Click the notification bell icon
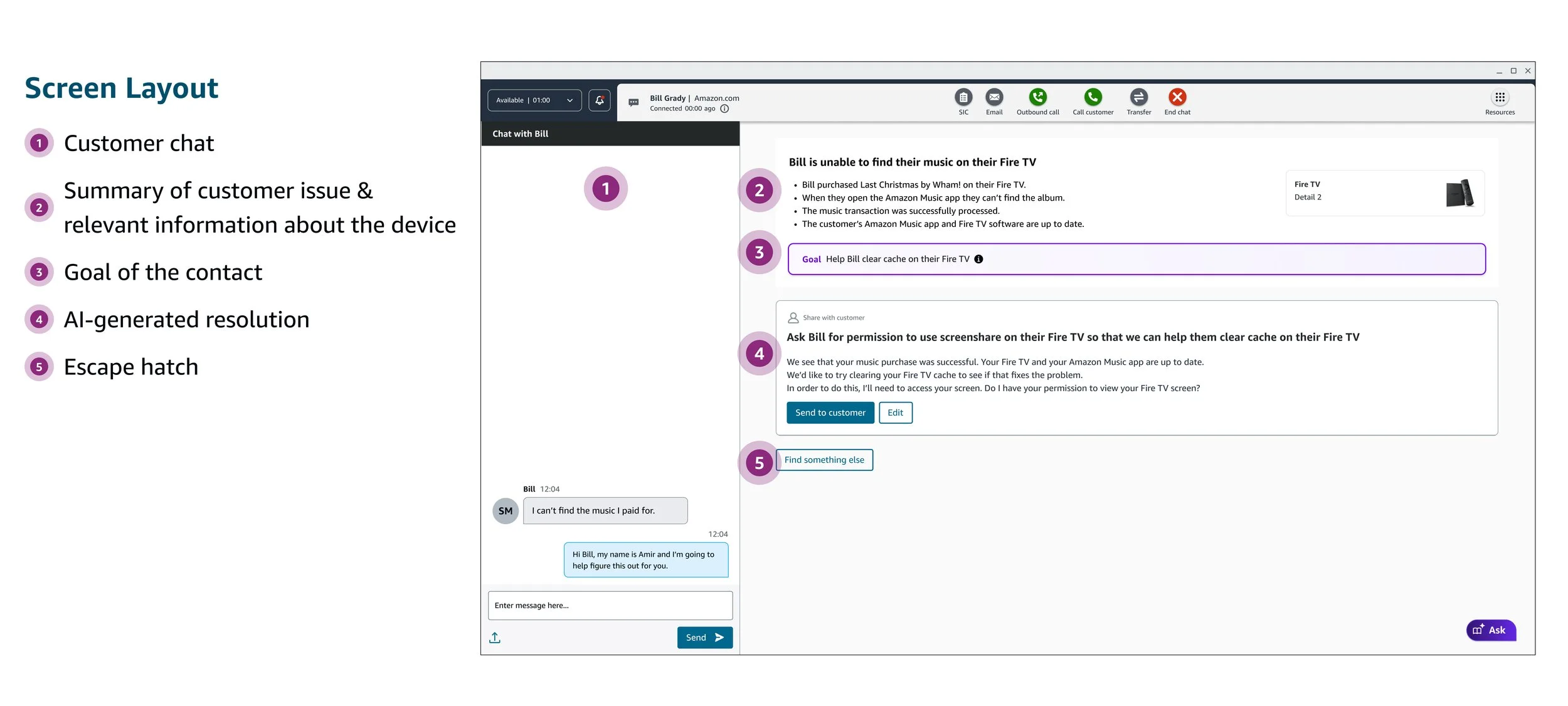1568x706 pixels. coord(600,100)
